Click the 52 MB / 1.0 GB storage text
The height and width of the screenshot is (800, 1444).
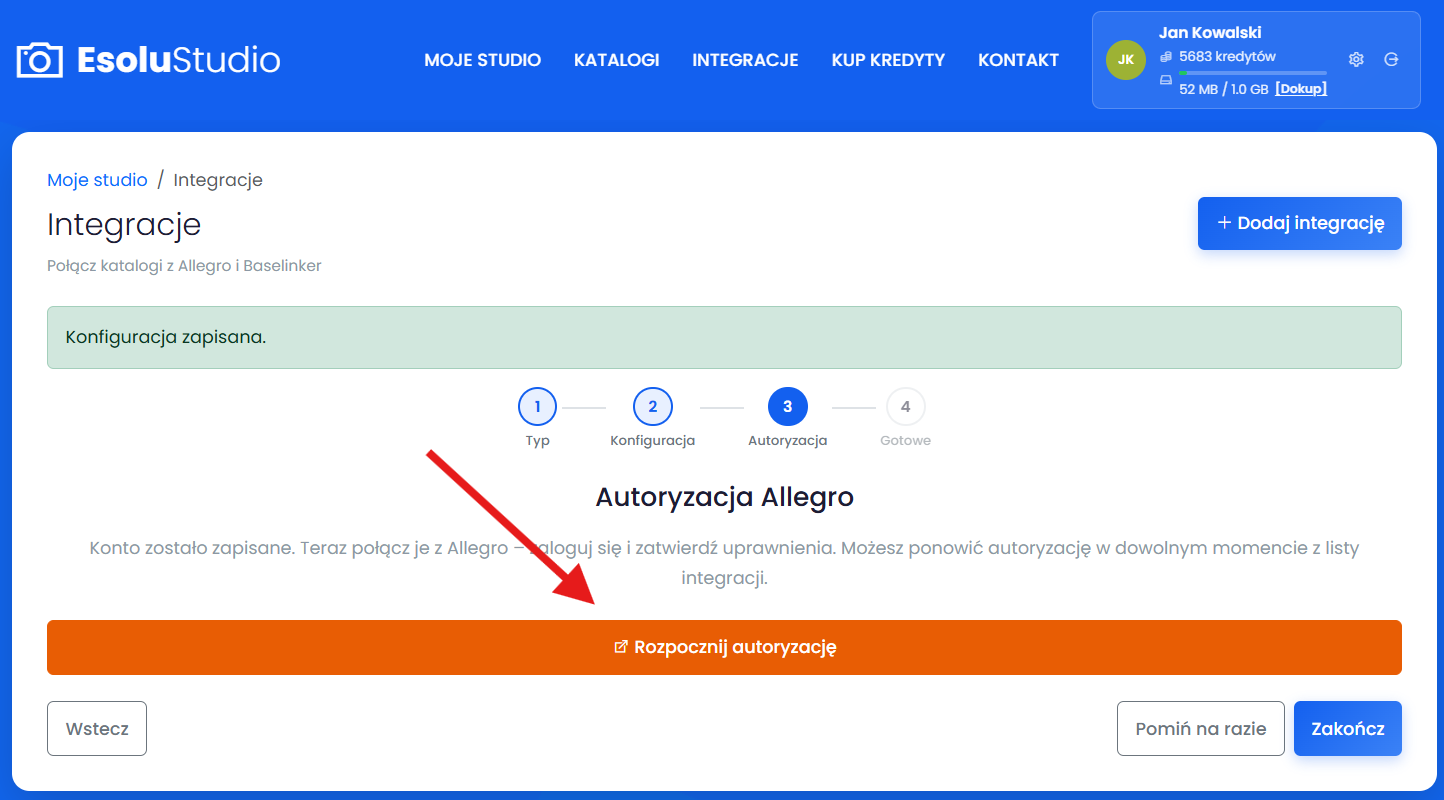(x=1224, y=89)
